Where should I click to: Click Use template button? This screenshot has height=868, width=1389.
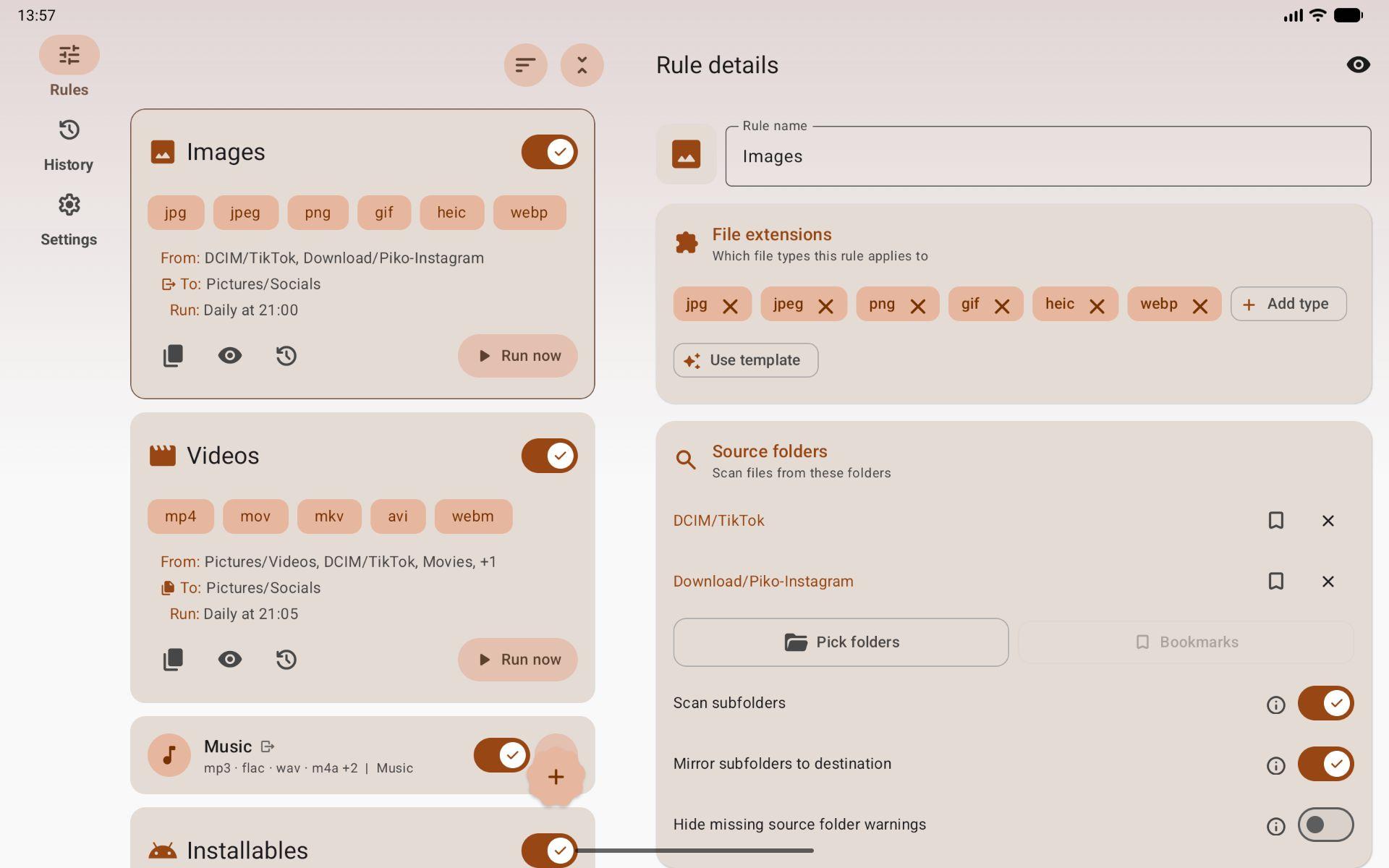coord(746,360)
